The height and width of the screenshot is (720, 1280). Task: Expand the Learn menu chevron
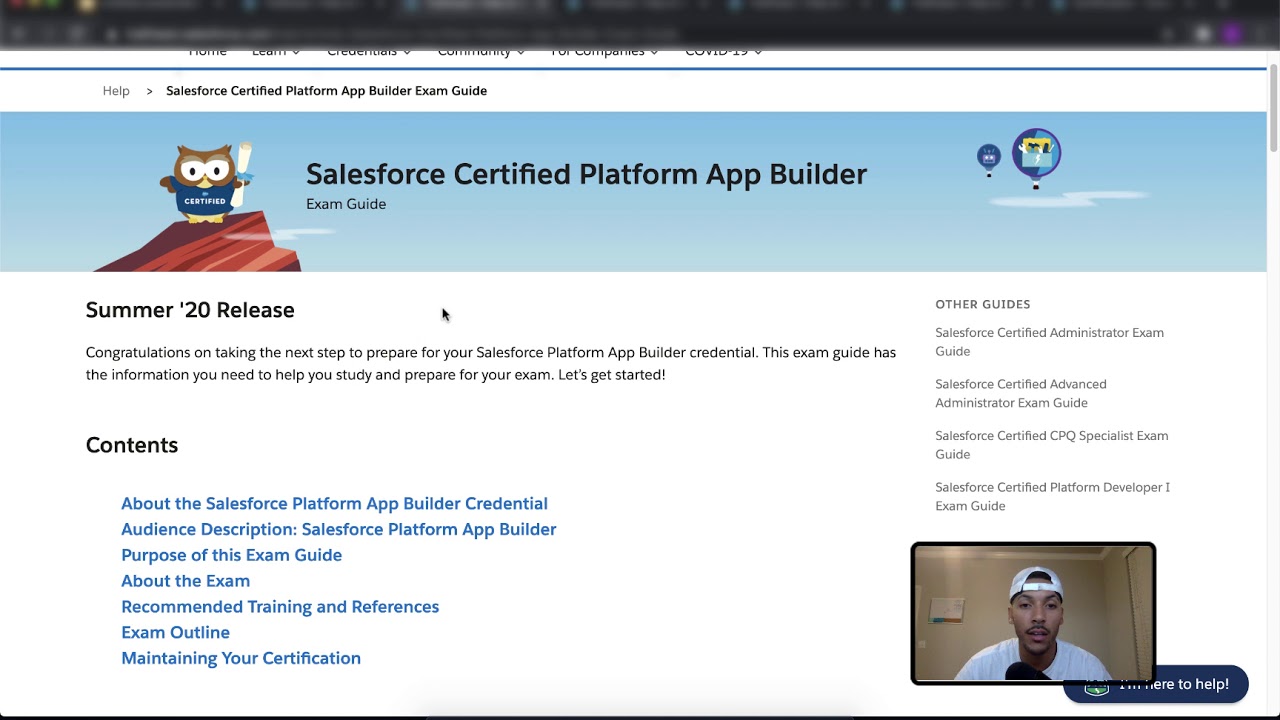point(296,52)
